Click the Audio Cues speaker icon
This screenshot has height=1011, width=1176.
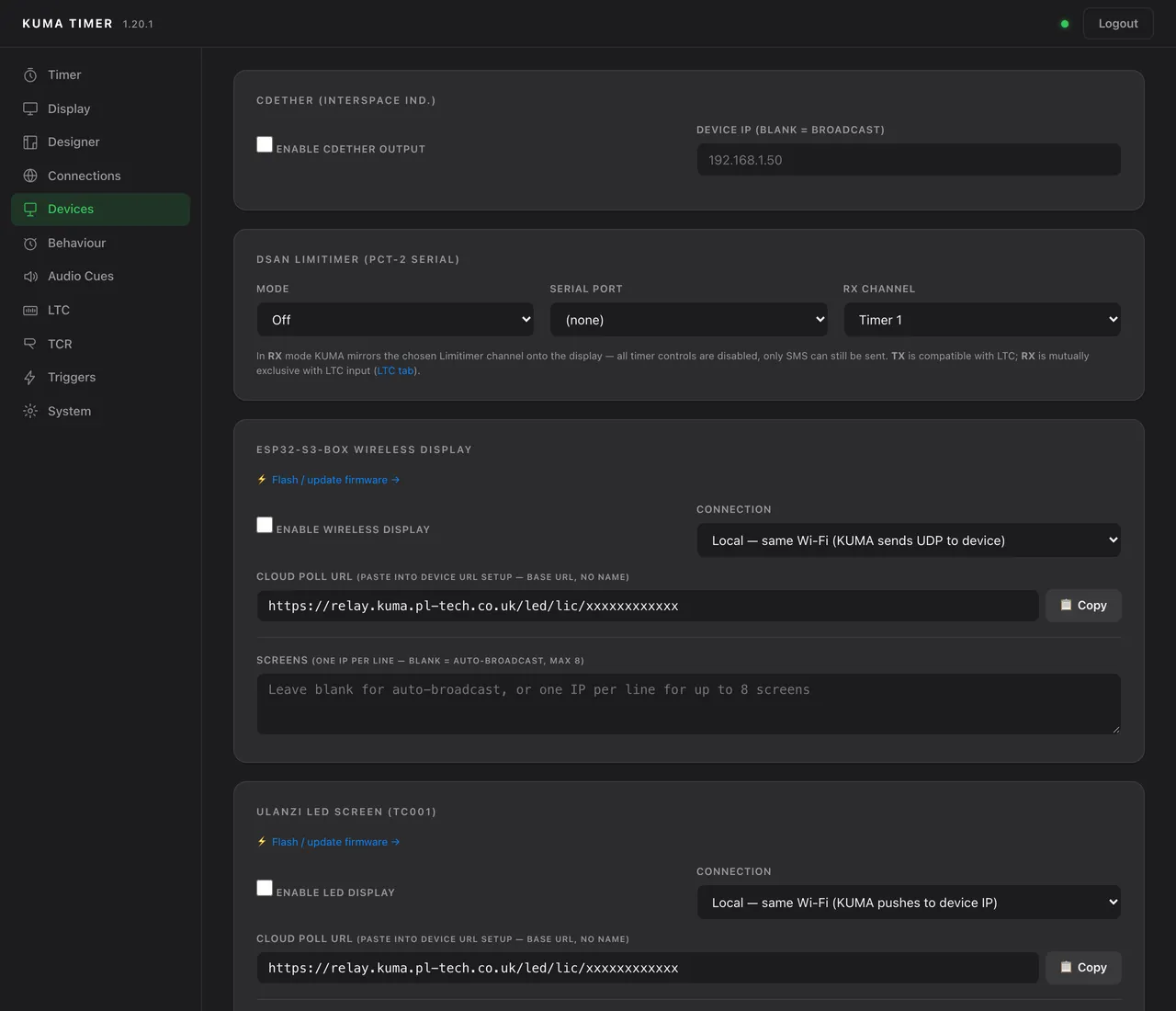(30, 277)
